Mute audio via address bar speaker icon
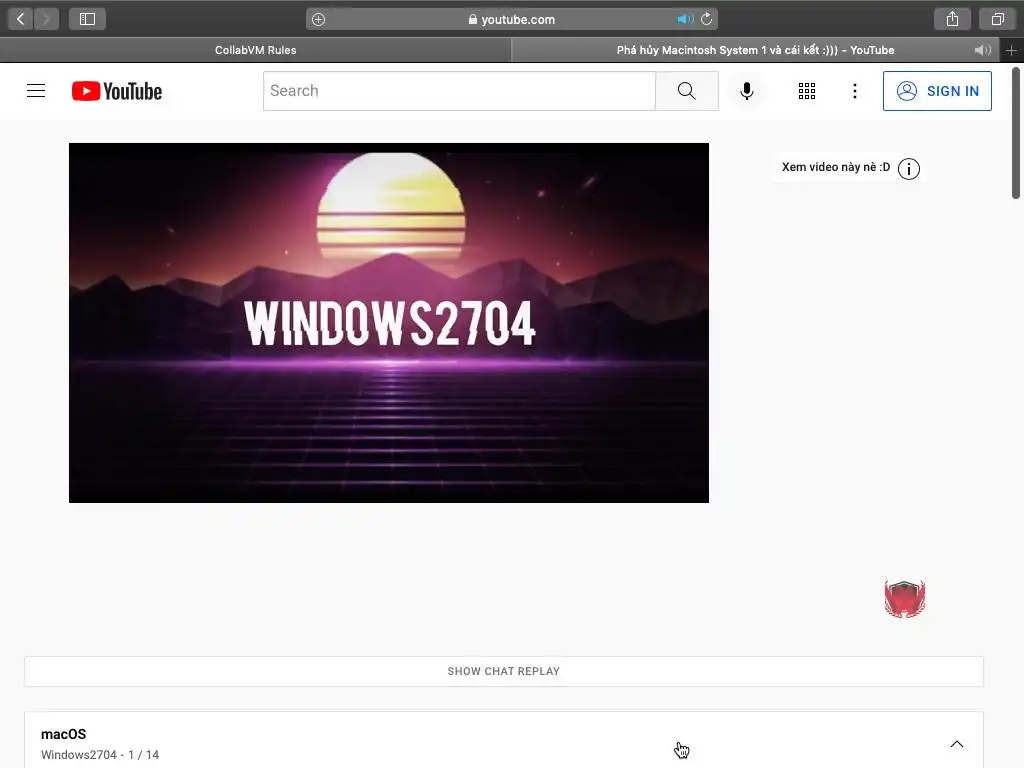 tap(684, 19)
